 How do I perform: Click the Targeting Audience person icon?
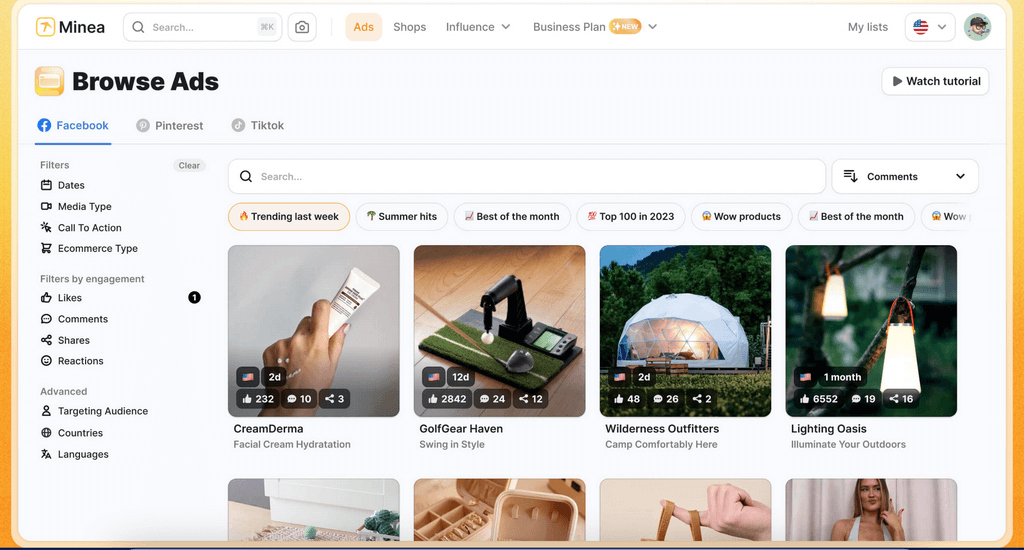click(x=46, y=411)
